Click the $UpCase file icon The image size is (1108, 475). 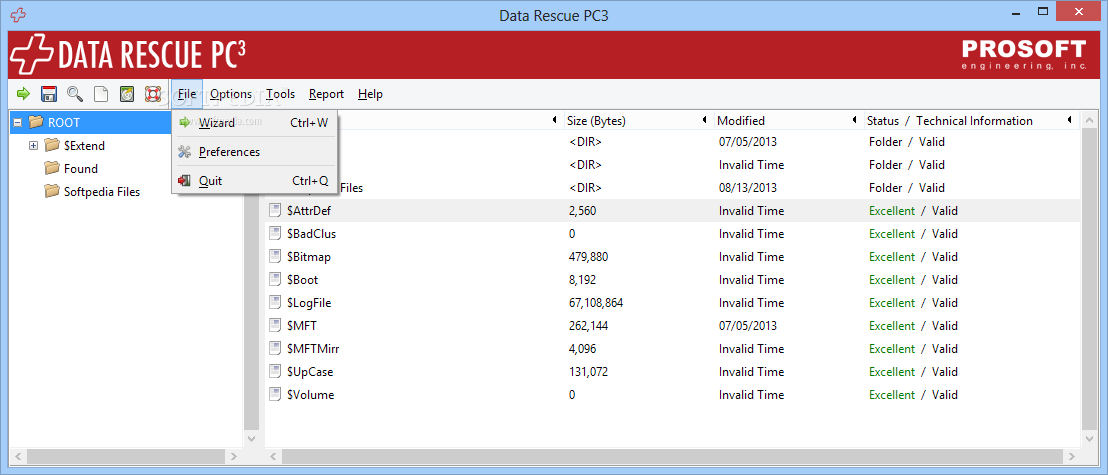pos(275,371)
